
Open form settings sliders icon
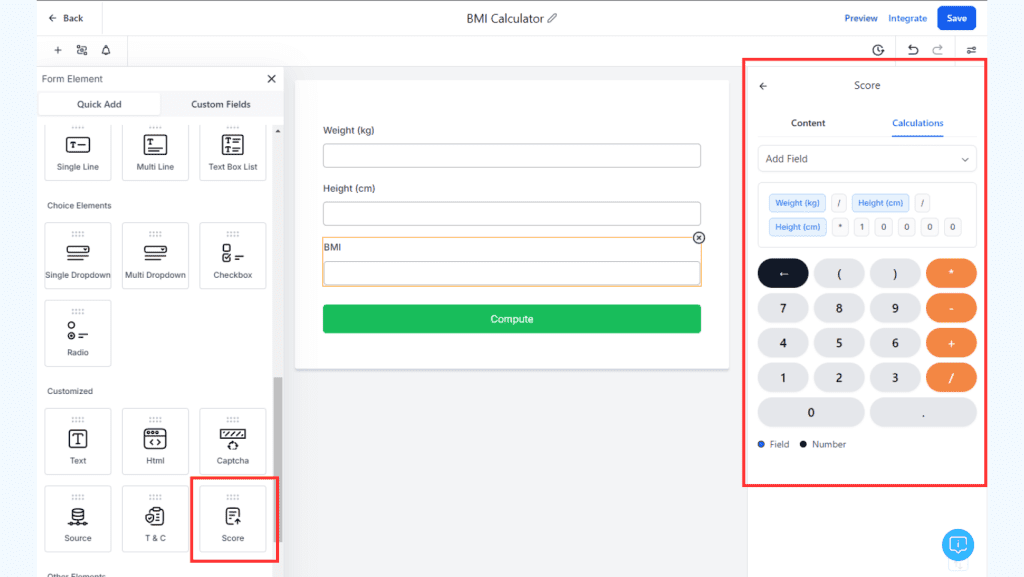coord(971,49)
